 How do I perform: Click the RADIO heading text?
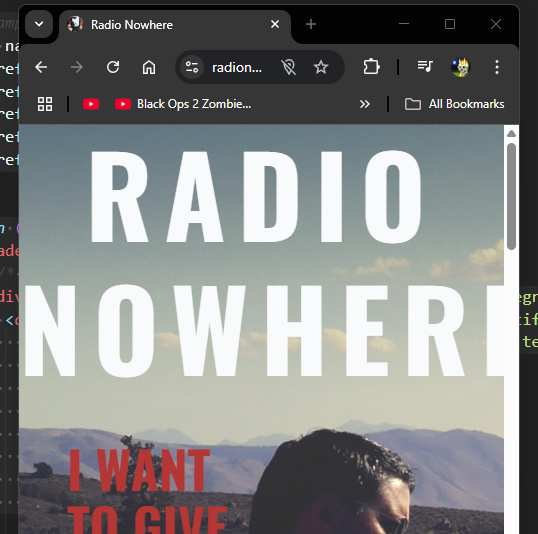[256, 197]
